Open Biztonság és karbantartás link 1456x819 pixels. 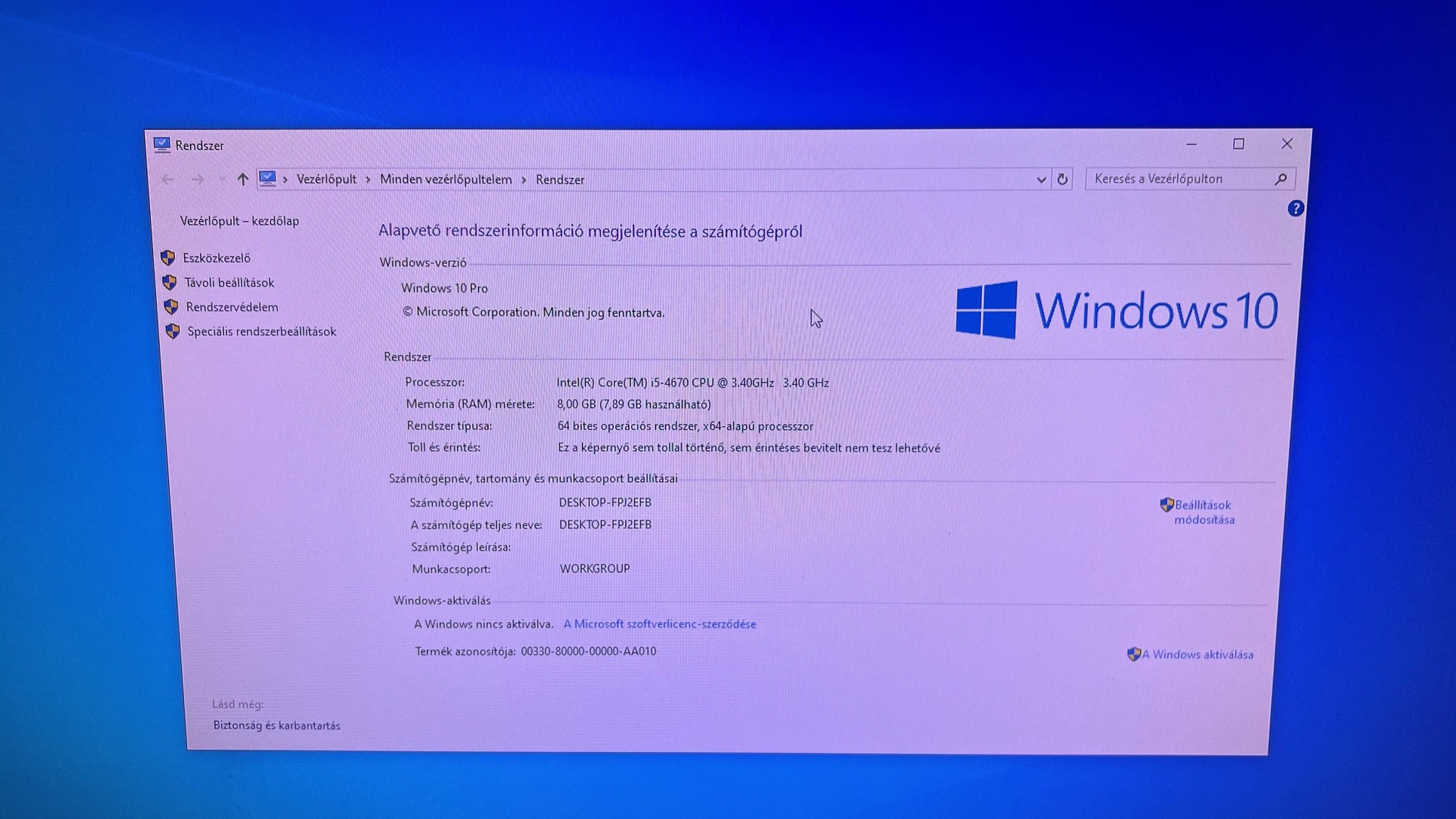pos(276,725)
